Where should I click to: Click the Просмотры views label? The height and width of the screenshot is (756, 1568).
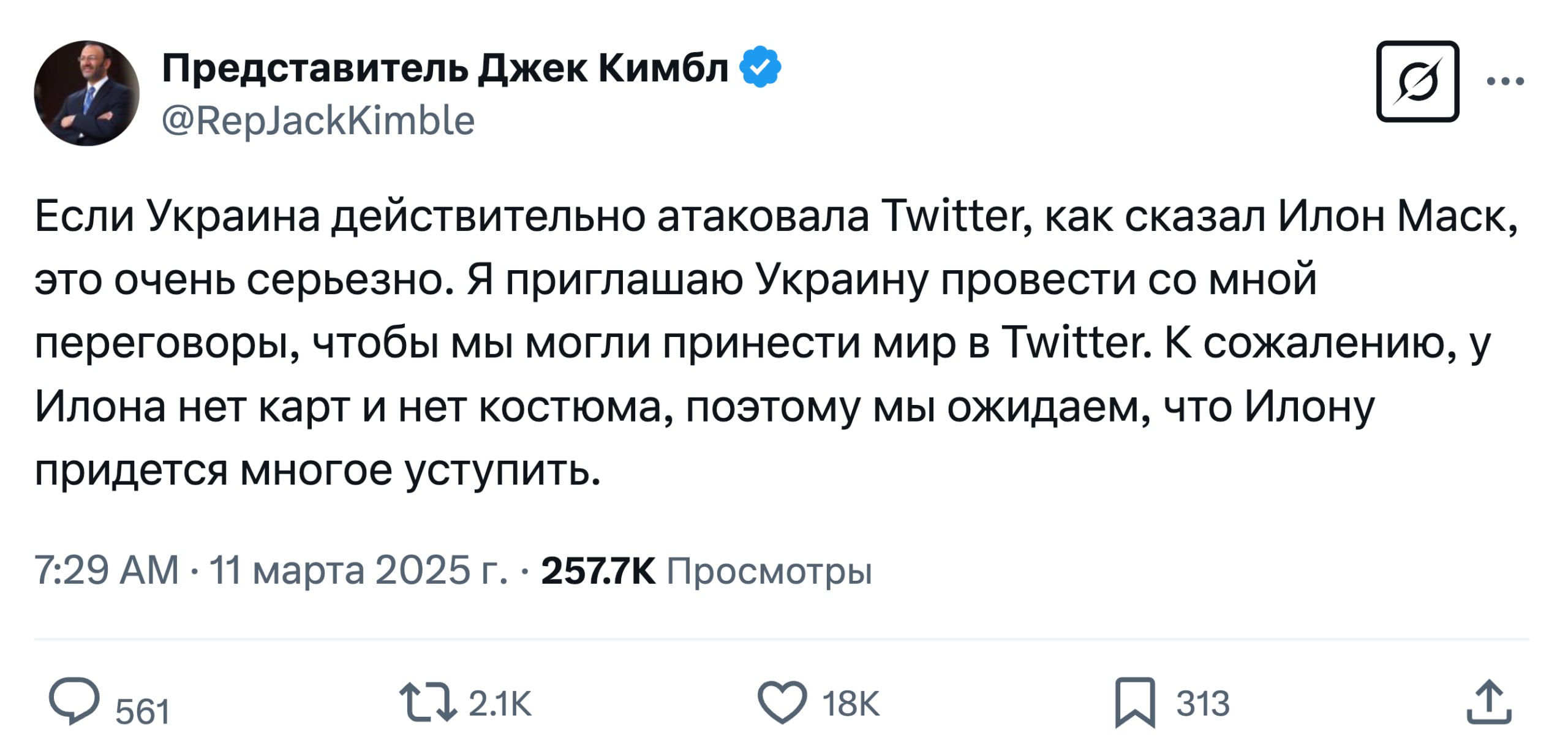pos(769,572)
